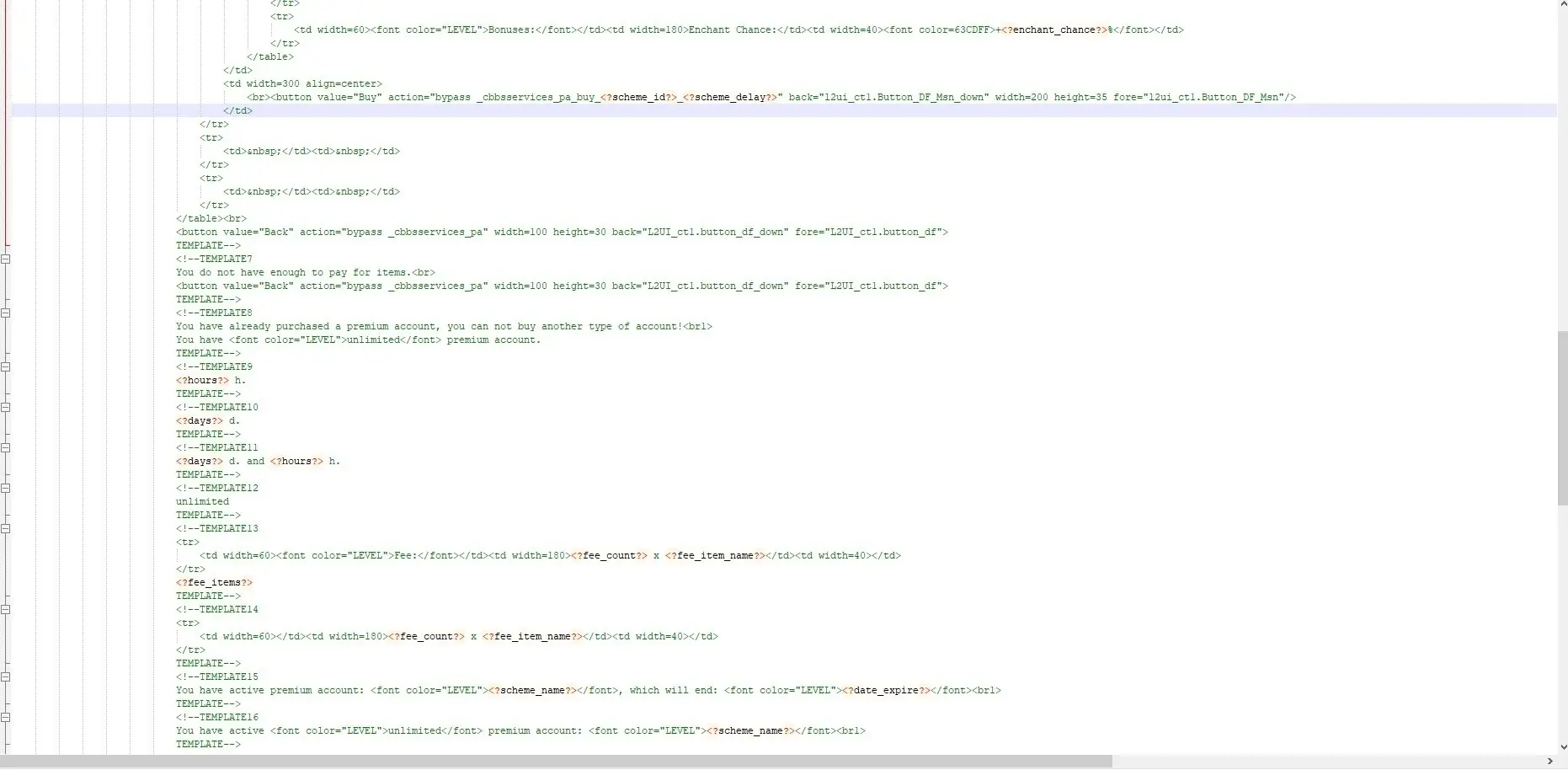
Task: Place cursor on 'Enchant Chance:' text
Action: pos(733,30)
